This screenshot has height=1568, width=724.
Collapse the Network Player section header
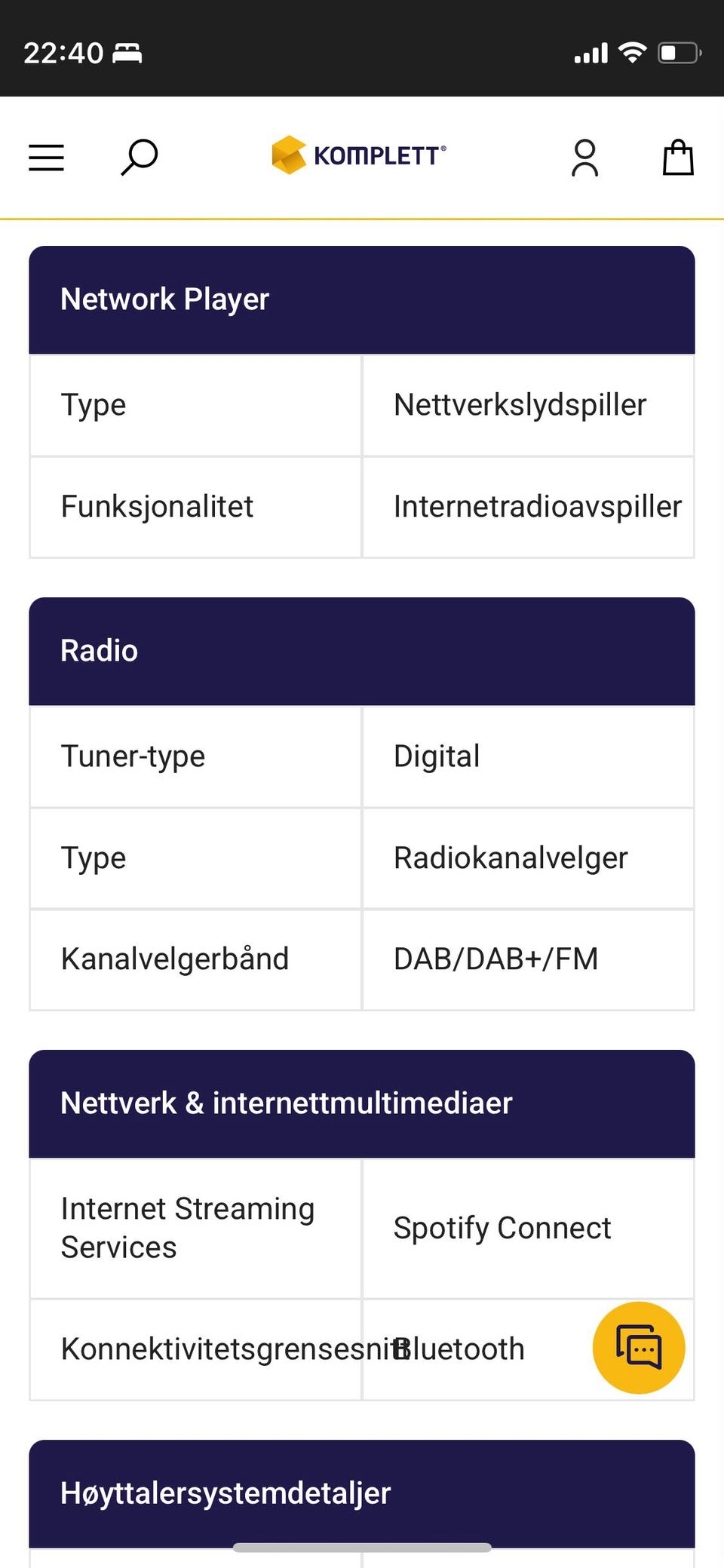[361, 299]
